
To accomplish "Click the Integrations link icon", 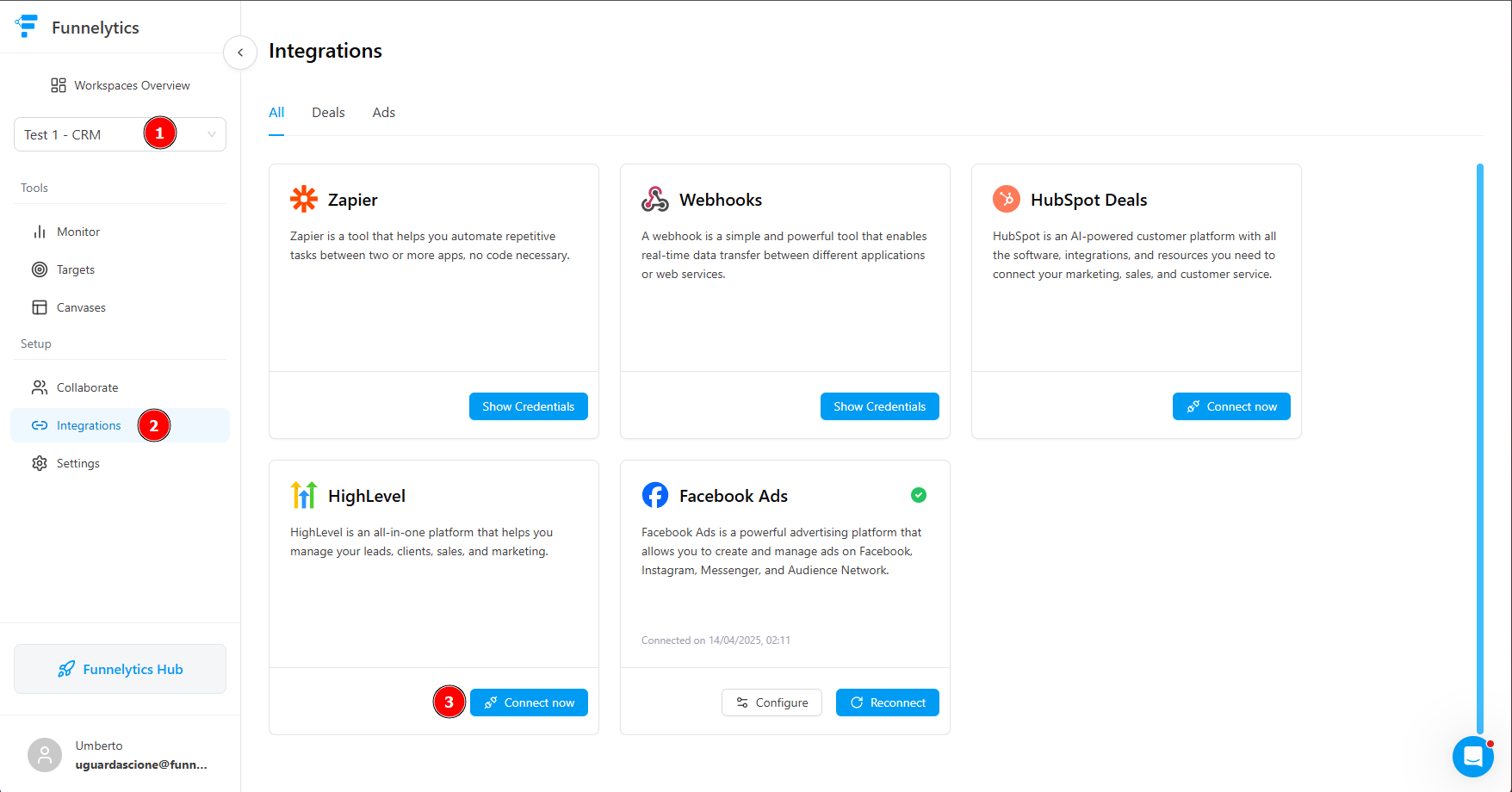I will tap(40, 425).
